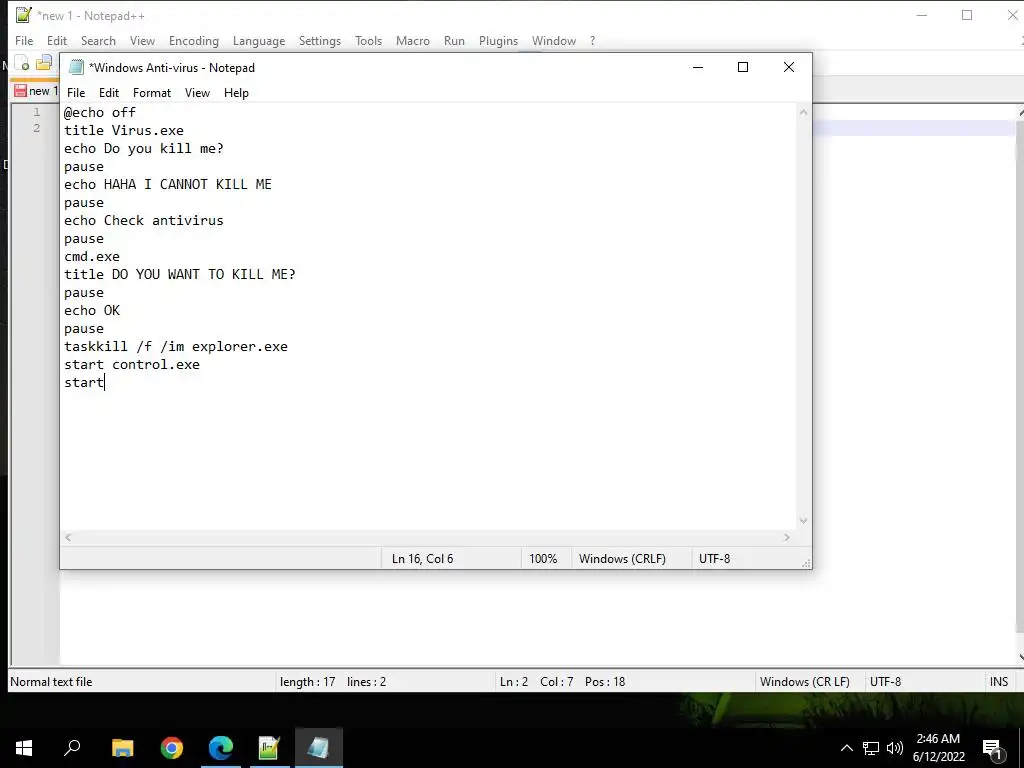Open the volume control in system tray
1024x768 pixels.
click(x=895, y=748)
